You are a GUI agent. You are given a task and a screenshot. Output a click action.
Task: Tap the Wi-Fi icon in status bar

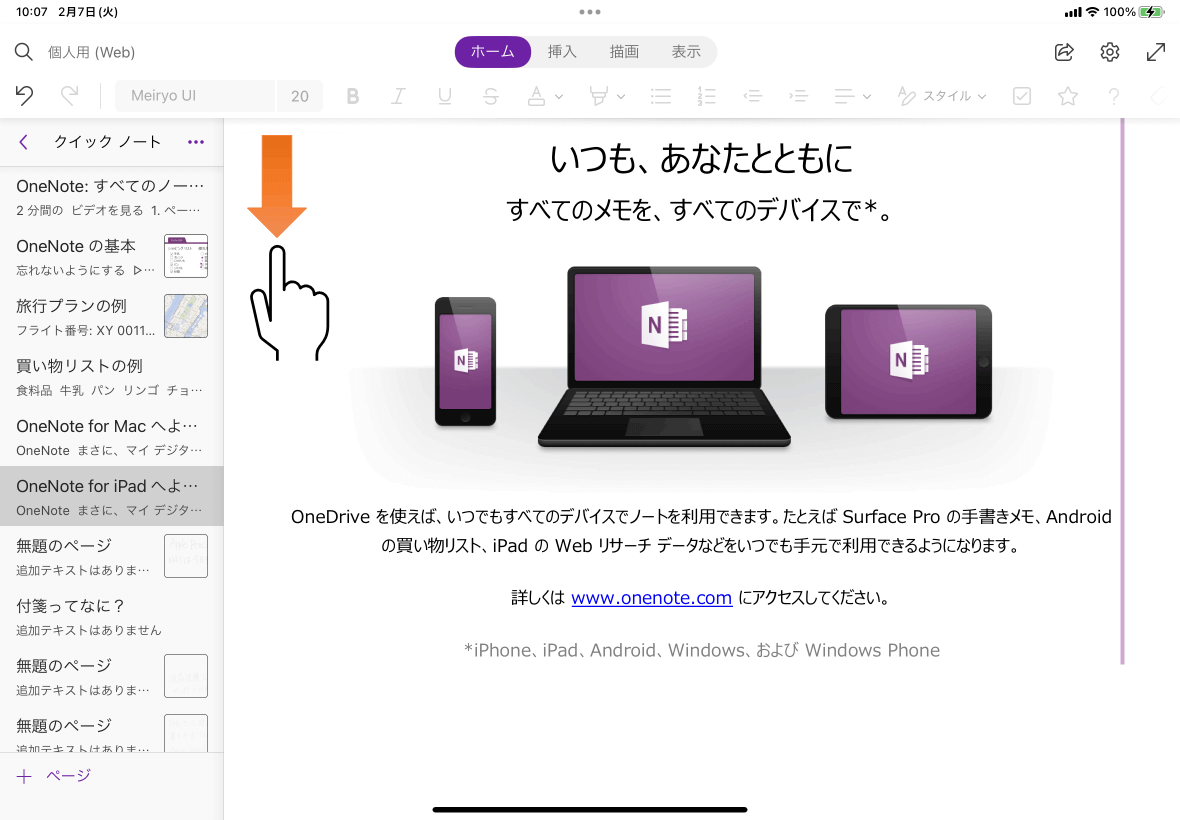pyautogui.click(x=1092, y=12)
